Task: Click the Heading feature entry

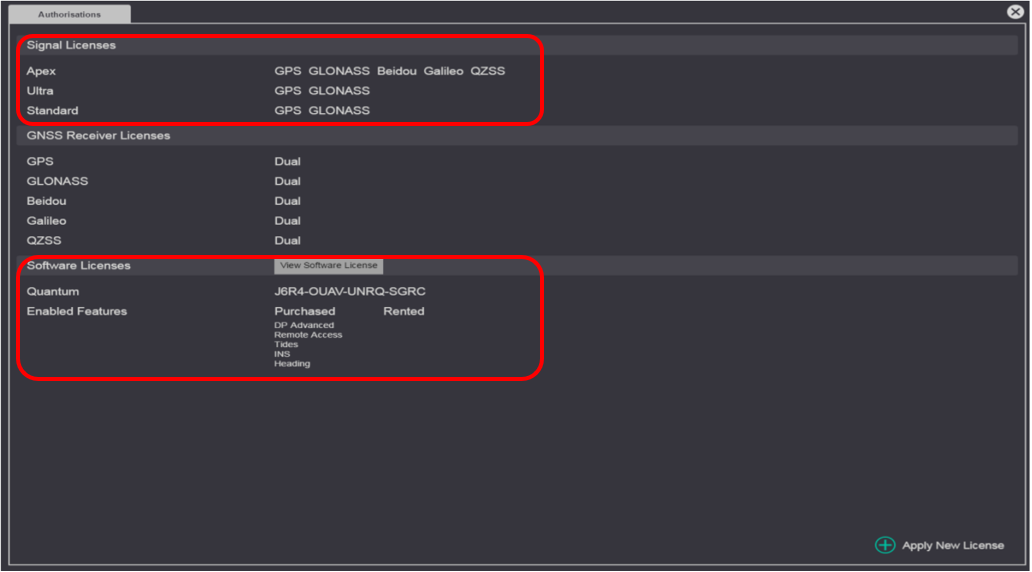Action: coord(292,363)
